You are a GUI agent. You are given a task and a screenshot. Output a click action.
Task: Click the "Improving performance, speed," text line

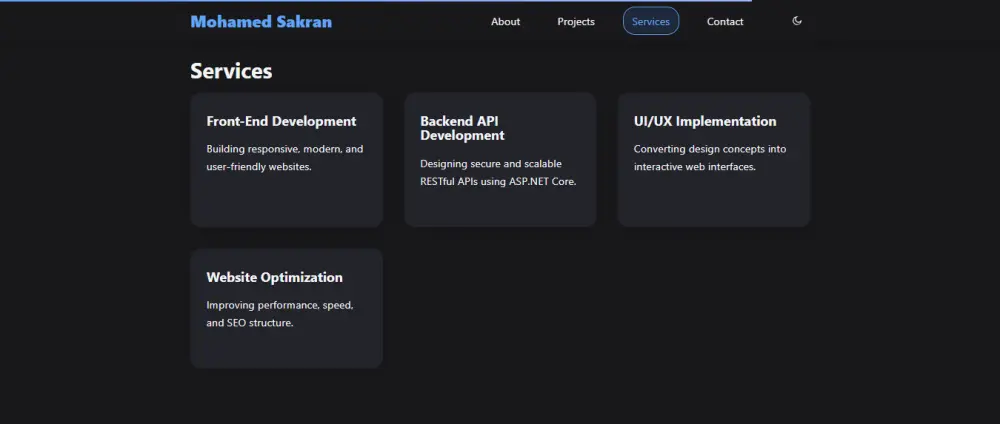click(280, 305)
